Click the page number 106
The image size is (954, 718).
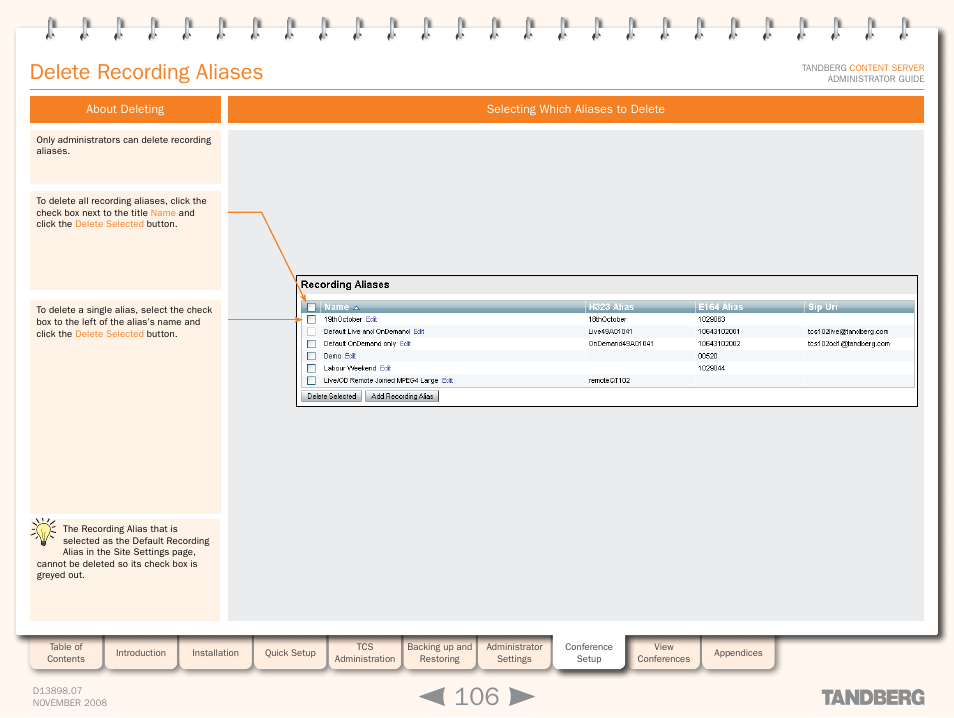476,697
